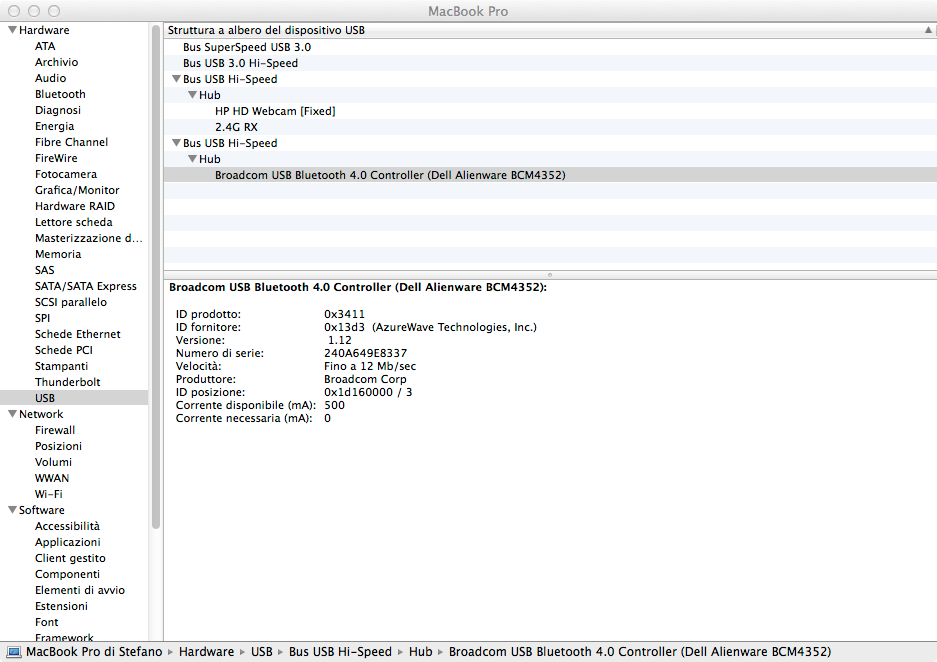This screenshot has height=662, width=937.
Task: Select Estensioni in the Software list
Action: click(61, 606)
